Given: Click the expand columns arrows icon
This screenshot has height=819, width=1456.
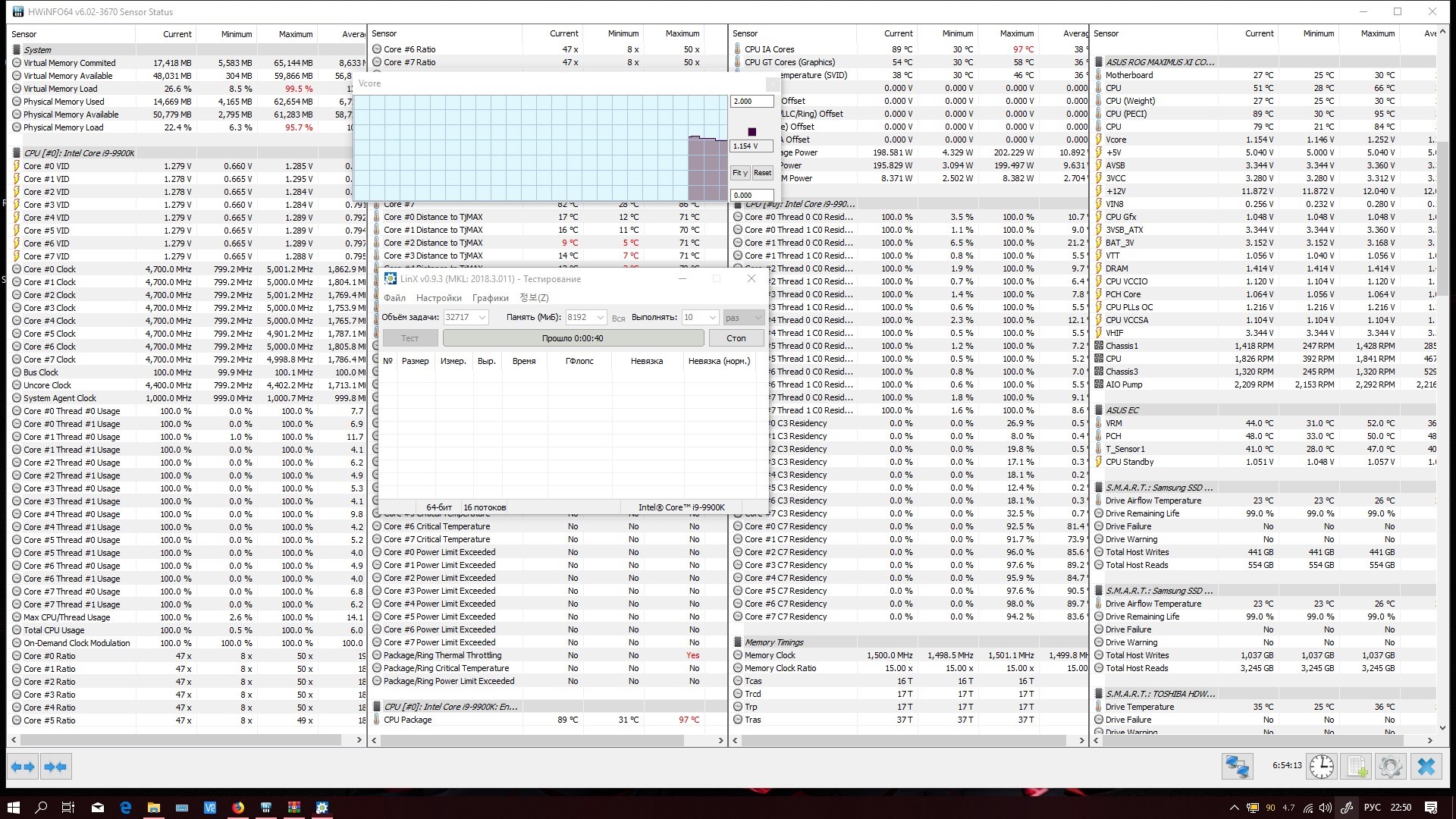Looking at the screenshot, I should coord(23,767).
